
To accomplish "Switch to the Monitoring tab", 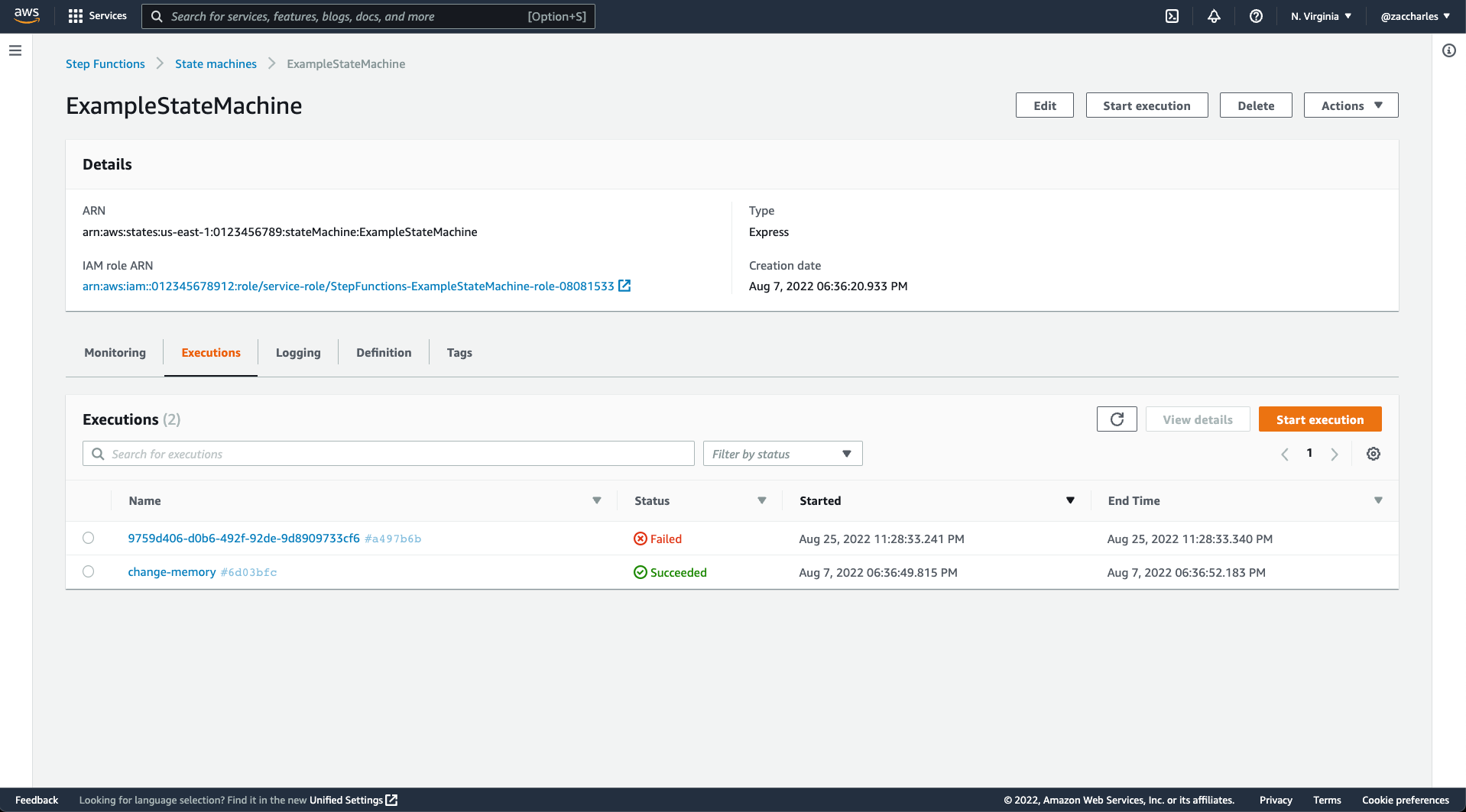I will pos(115,352).
